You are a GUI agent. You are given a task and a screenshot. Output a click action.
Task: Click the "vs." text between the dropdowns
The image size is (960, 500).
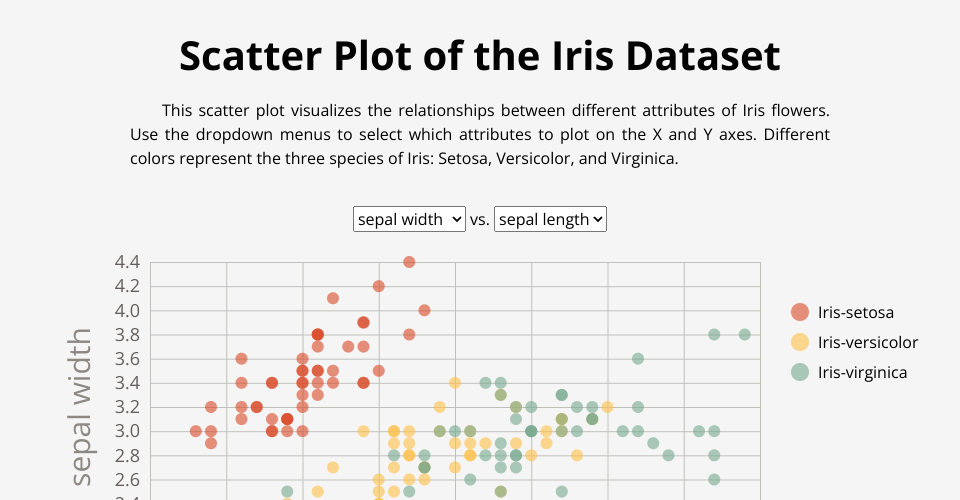(480, 220)
